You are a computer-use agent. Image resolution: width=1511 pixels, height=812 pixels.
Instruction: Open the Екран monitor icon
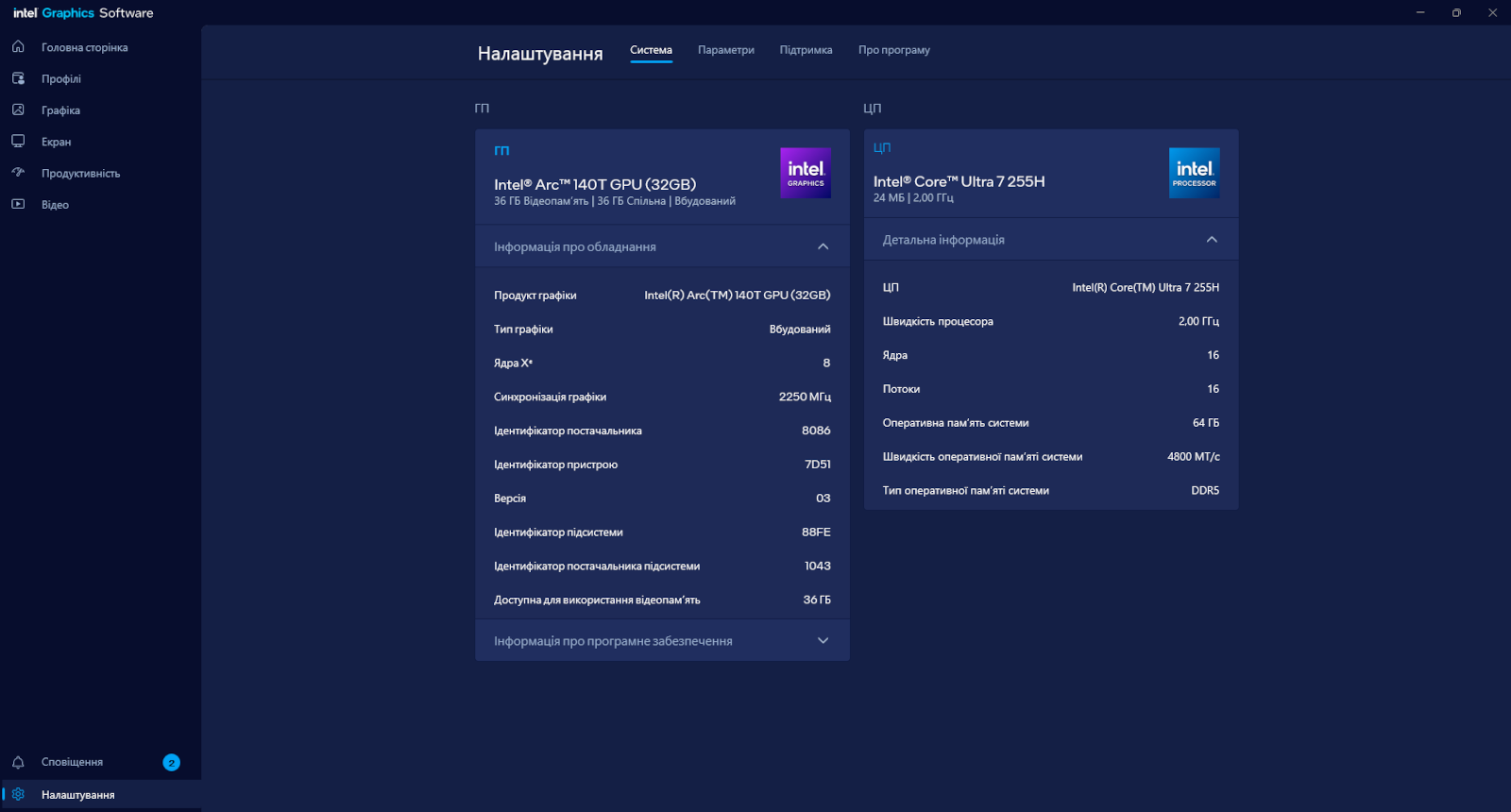tap(18, 141)
